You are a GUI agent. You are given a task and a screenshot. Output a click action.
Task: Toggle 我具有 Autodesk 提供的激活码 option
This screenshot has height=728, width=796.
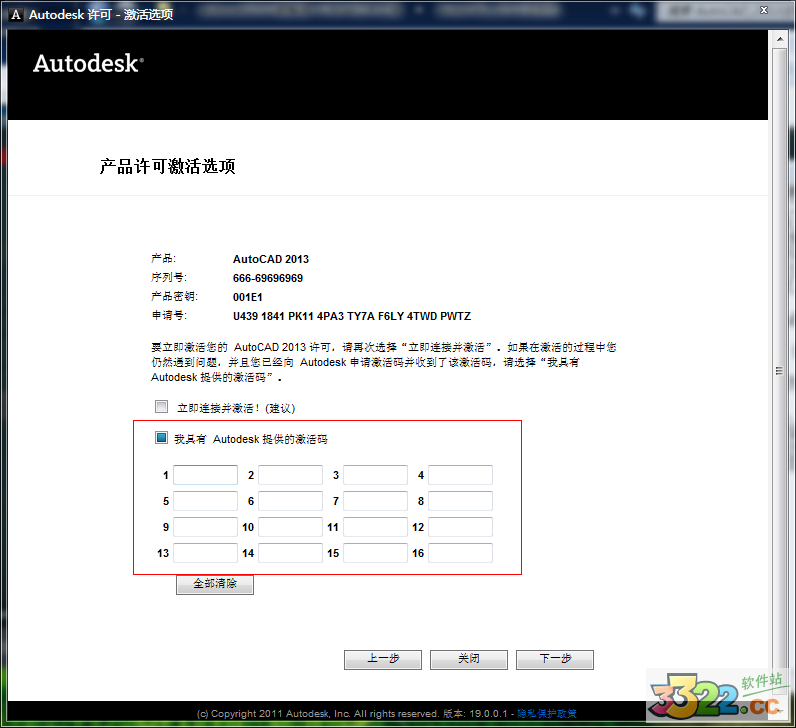click(161, 438)
